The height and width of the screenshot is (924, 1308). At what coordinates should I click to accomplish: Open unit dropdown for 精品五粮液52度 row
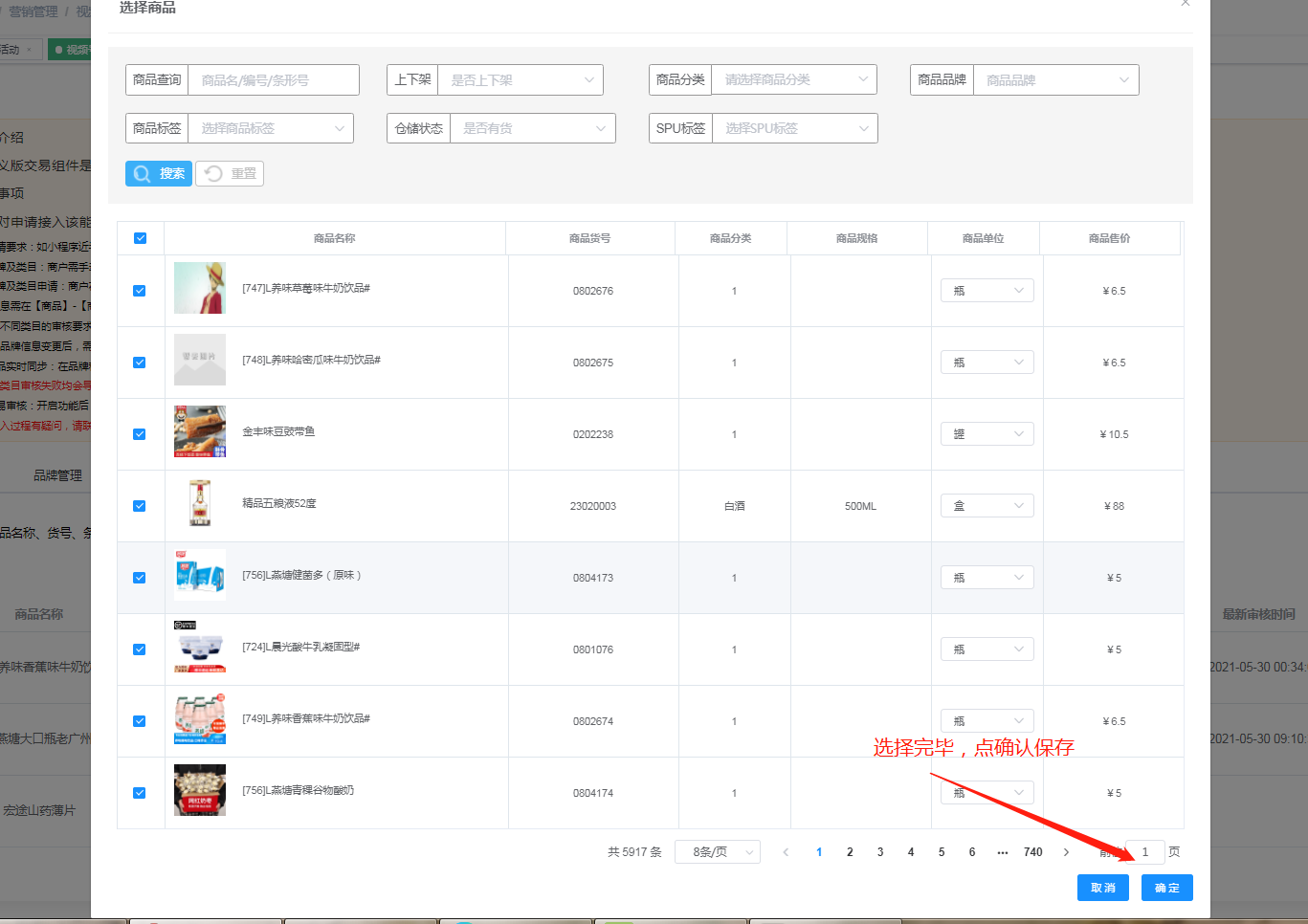point(987,506)
